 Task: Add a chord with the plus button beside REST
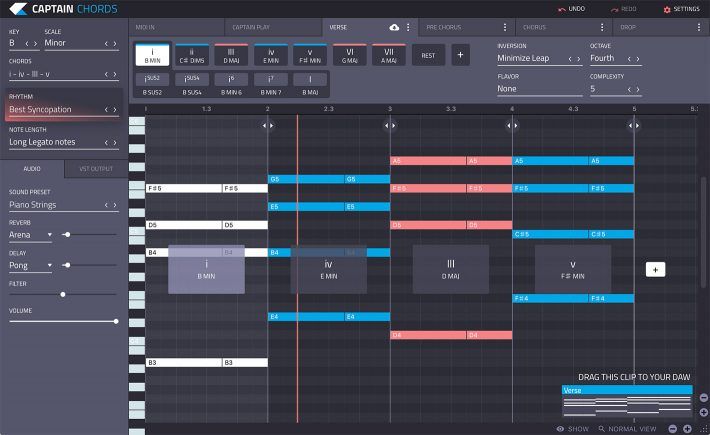(461, 55)
